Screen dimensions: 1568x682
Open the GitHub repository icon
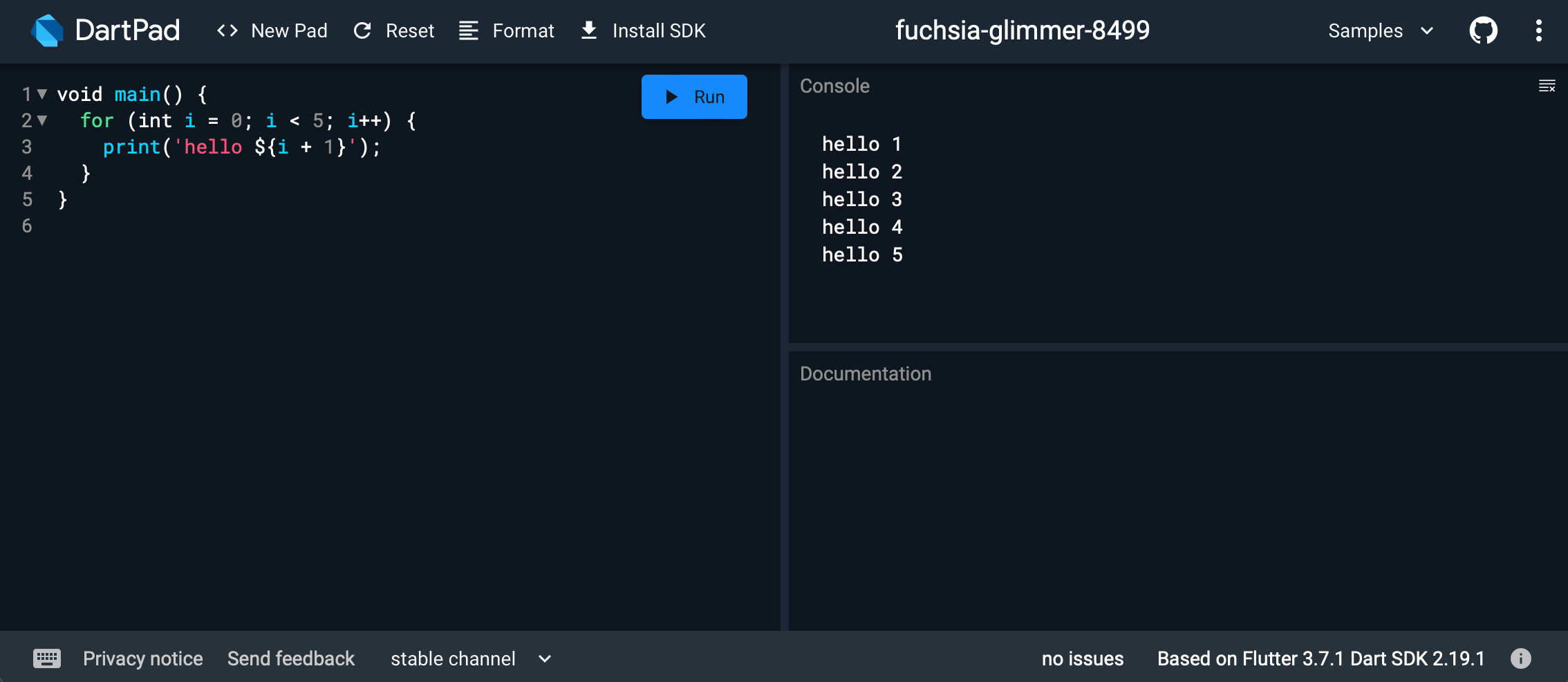[1483, 30]
